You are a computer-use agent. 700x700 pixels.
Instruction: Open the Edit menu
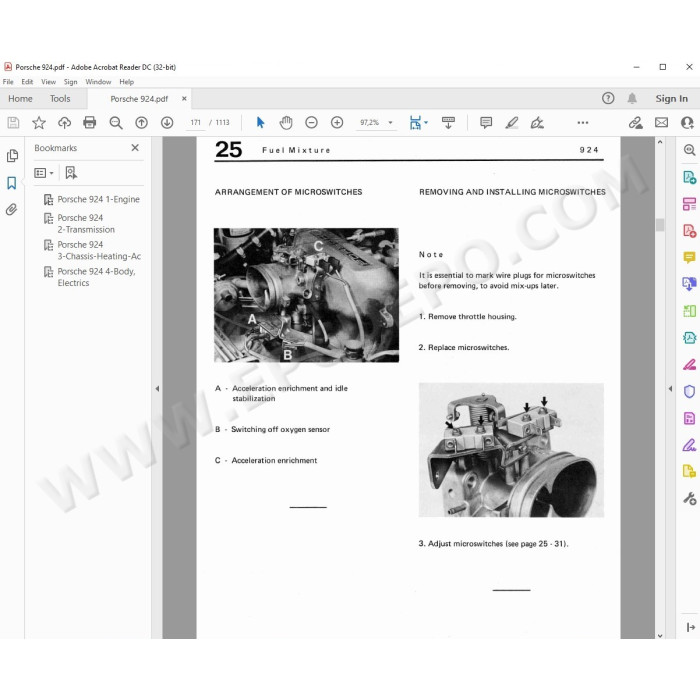[x=27, y=82]
